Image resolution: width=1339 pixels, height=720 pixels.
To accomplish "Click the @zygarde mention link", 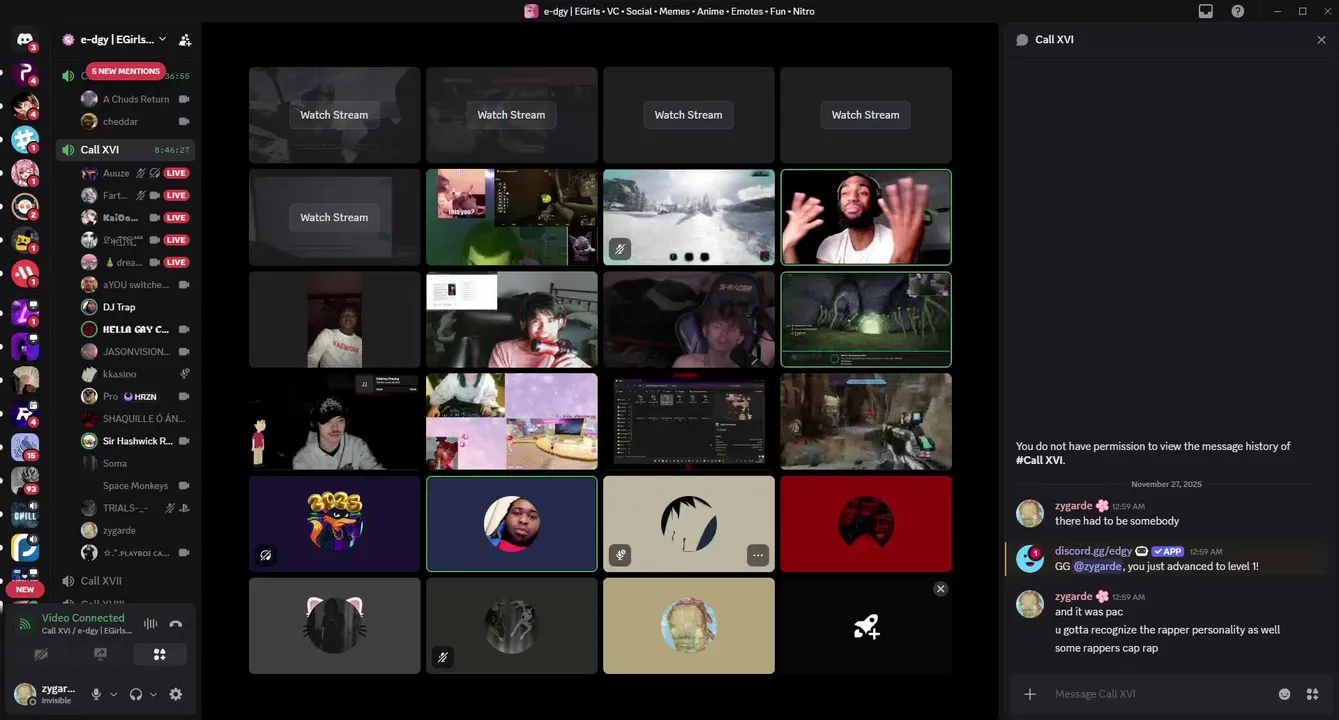I will 1098,566.
